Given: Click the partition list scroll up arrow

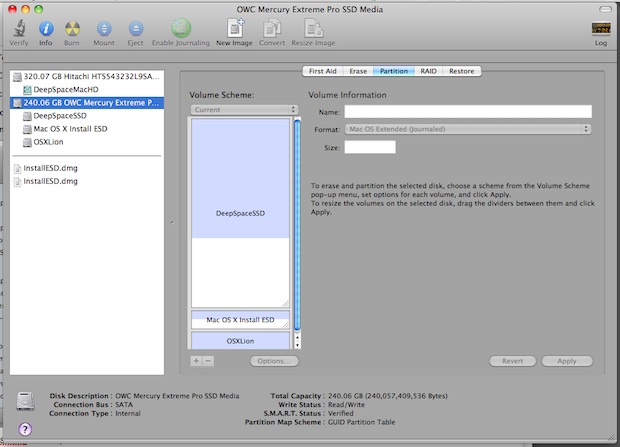Looking at the screenshot, I should [297, 337].
